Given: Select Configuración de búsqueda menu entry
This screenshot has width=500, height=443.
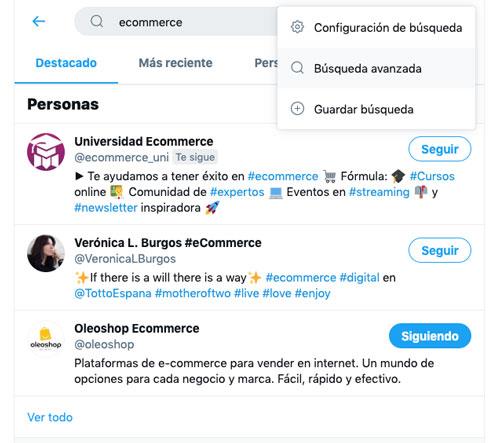Looking at the screenshot, I should tap(376, 28).
